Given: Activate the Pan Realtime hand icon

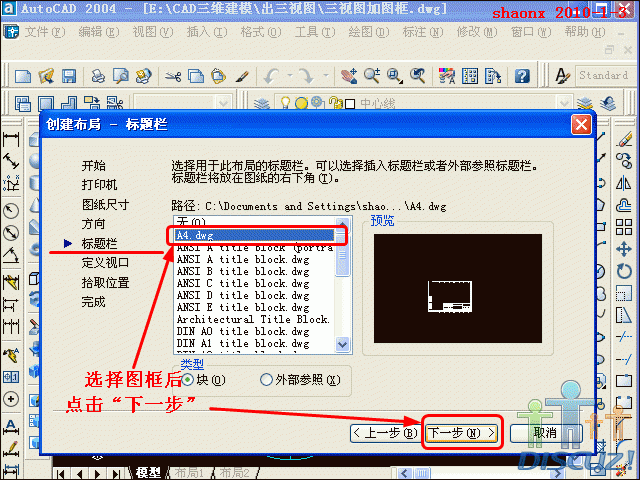Looking at the screenshot, I should click(349, 76).
